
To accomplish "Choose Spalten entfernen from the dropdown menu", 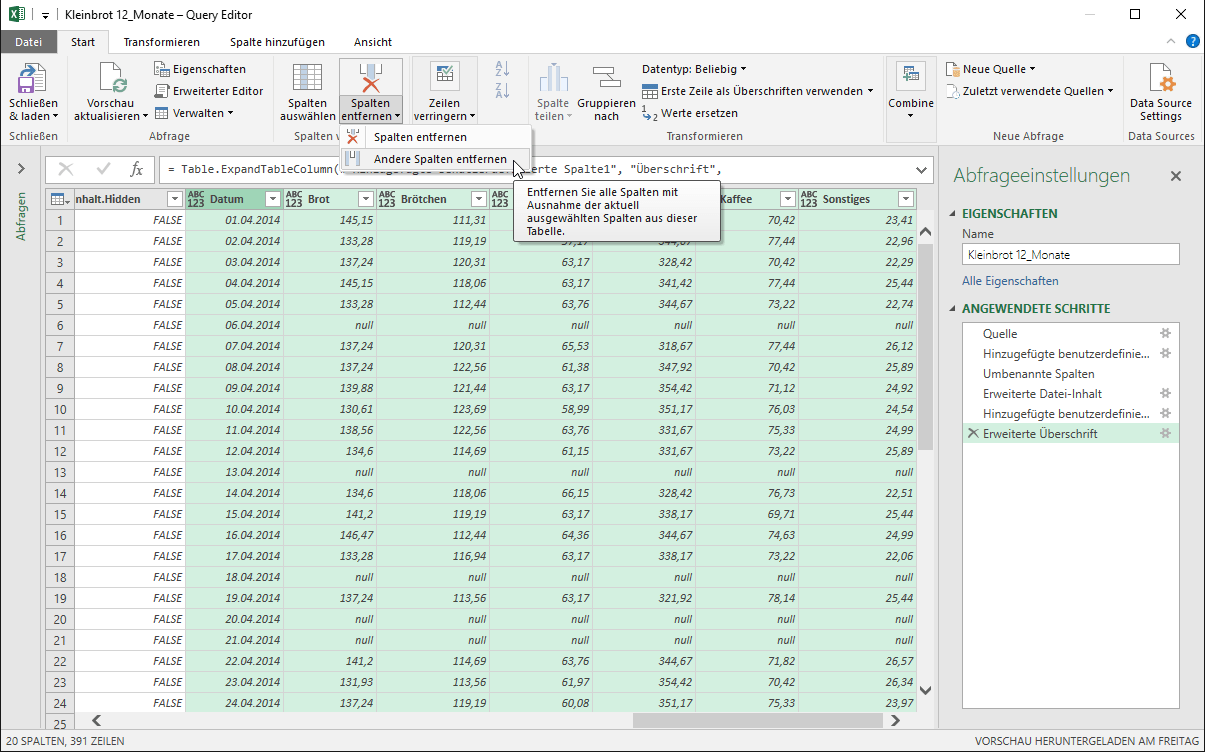I will click(x=435, y=137).
